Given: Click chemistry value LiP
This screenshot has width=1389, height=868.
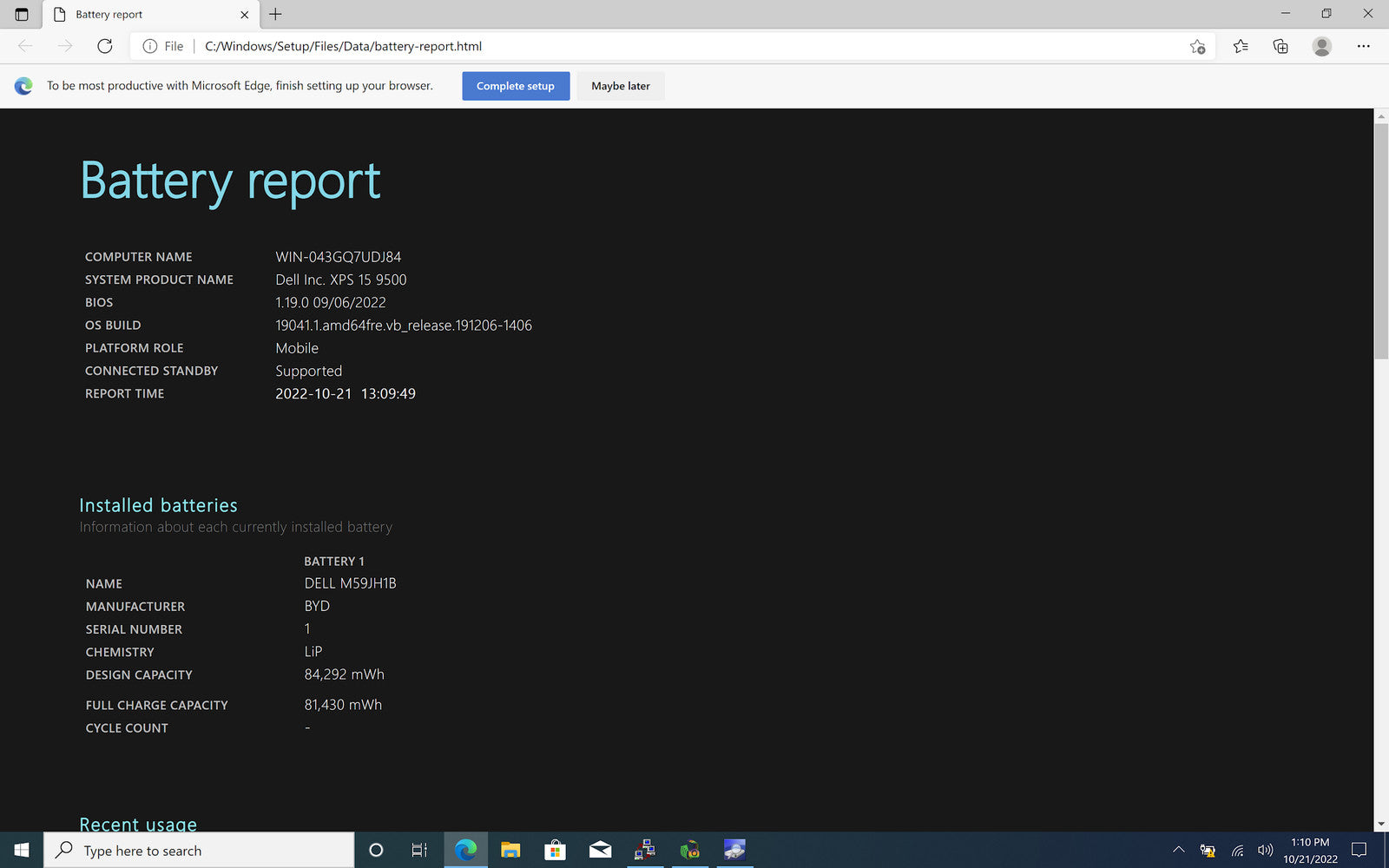Looking at the screenshot, I should (x=313, y=651).
